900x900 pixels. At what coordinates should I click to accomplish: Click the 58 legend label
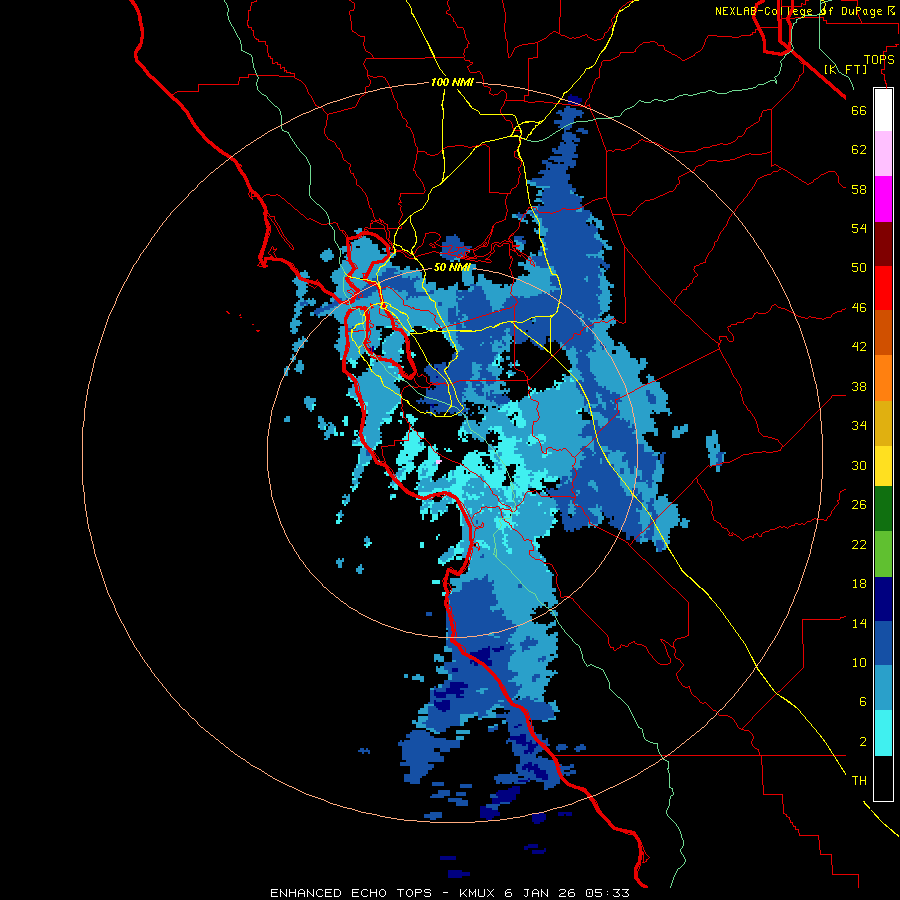pyautogui.click(x=859, y=189)
